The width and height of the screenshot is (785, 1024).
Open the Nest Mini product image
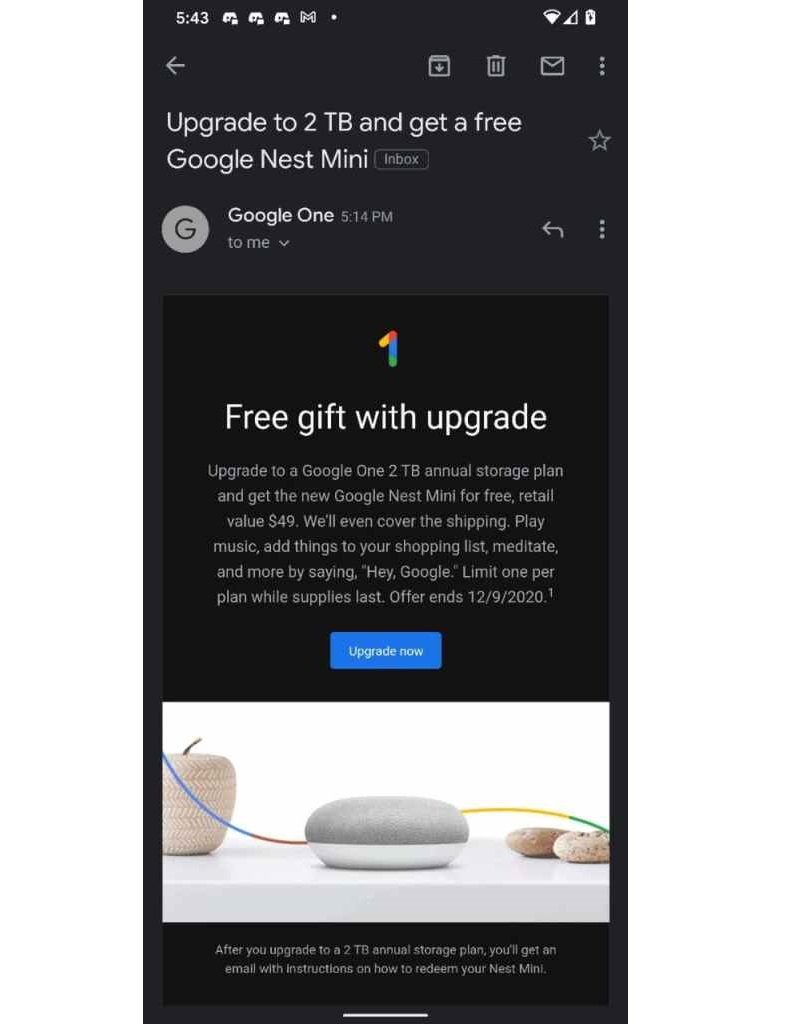pos(386,812)
